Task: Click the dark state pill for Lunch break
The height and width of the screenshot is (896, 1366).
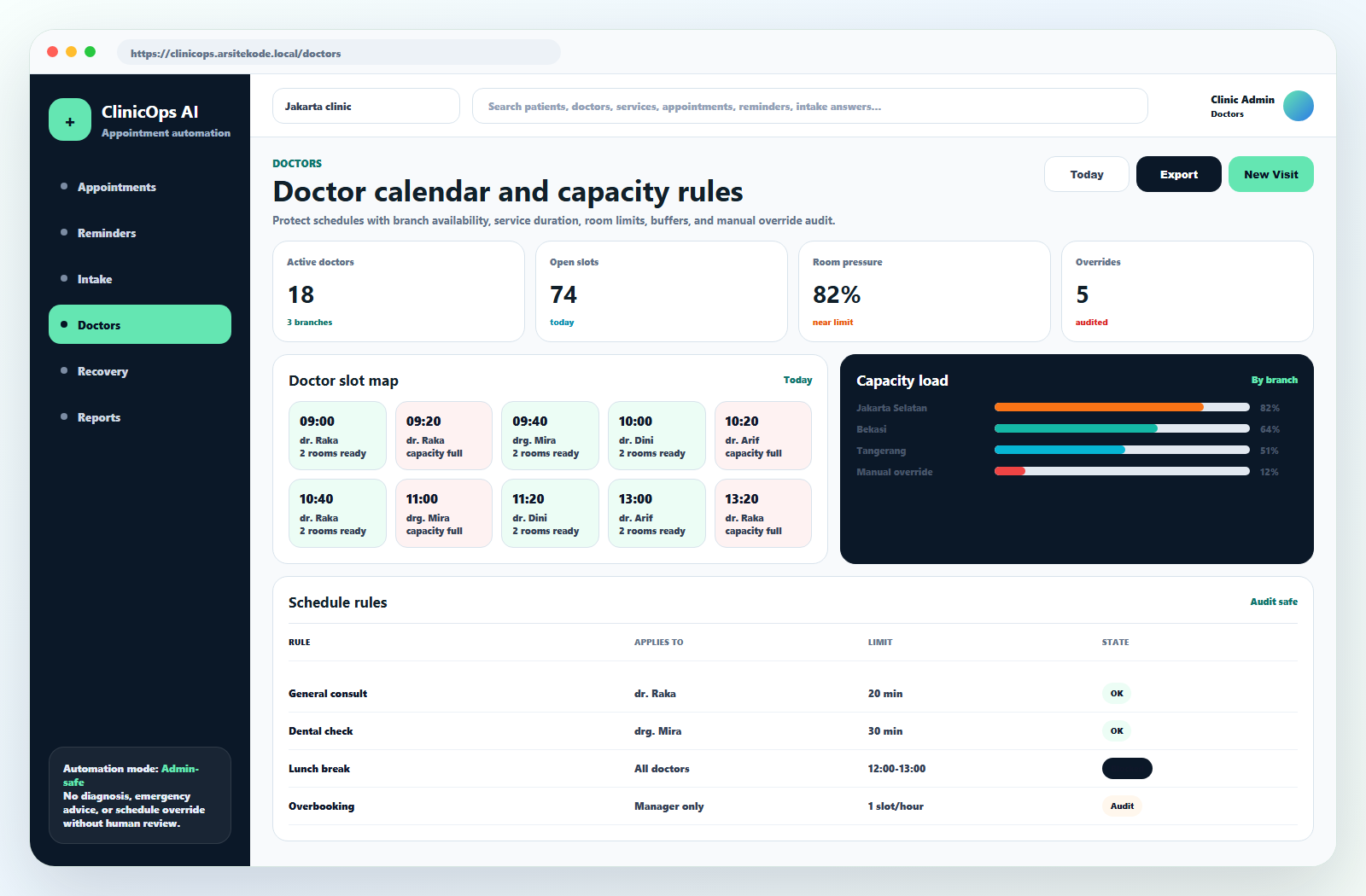Action: point(1127,768)
